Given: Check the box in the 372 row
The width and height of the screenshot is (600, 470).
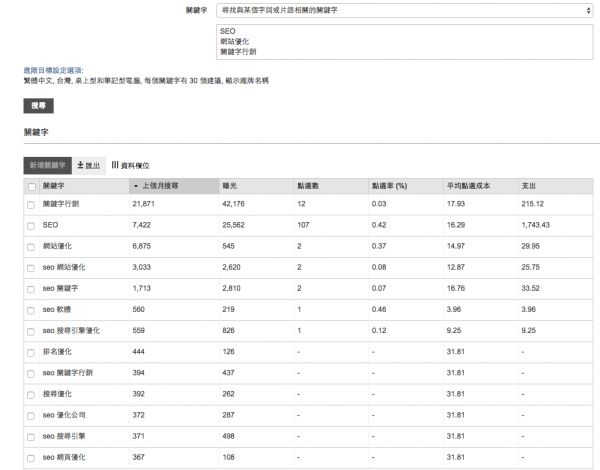Looking at the screenshot, I should [31, 416].
